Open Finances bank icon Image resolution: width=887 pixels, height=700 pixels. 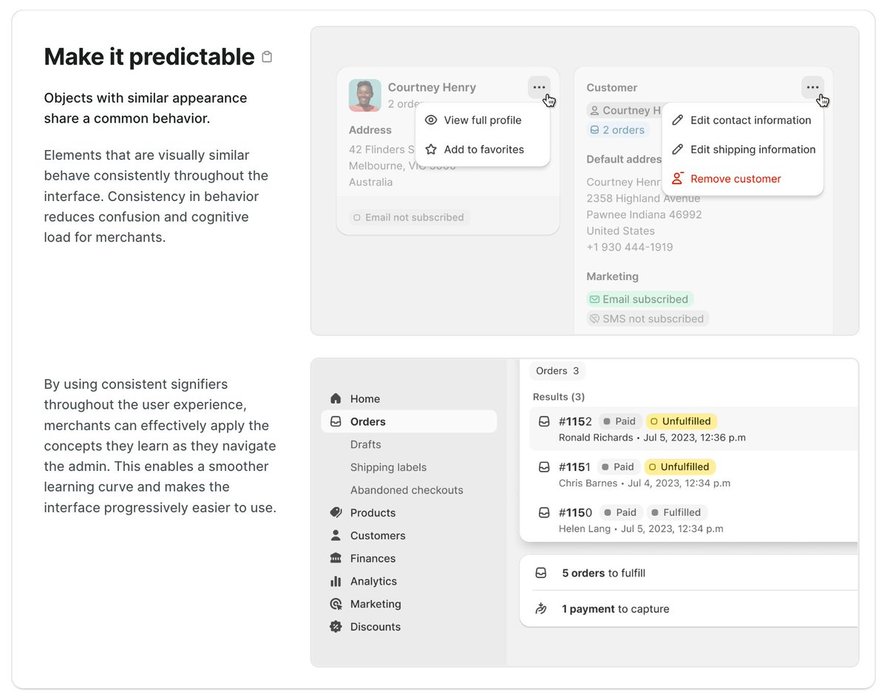click(336, 559)
